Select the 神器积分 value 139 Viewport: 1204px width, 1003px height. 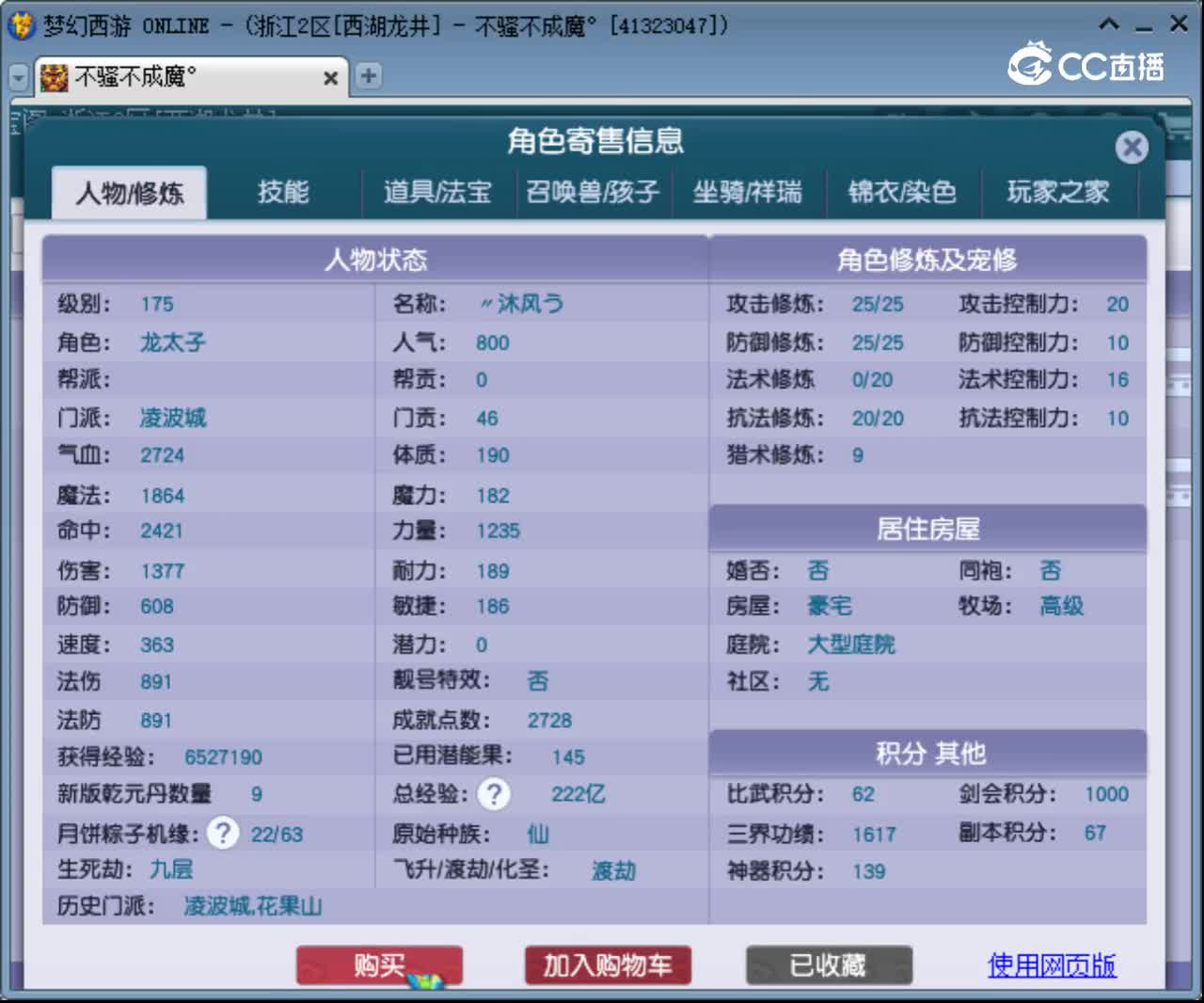pyautogui.click(x=868, y=872)
